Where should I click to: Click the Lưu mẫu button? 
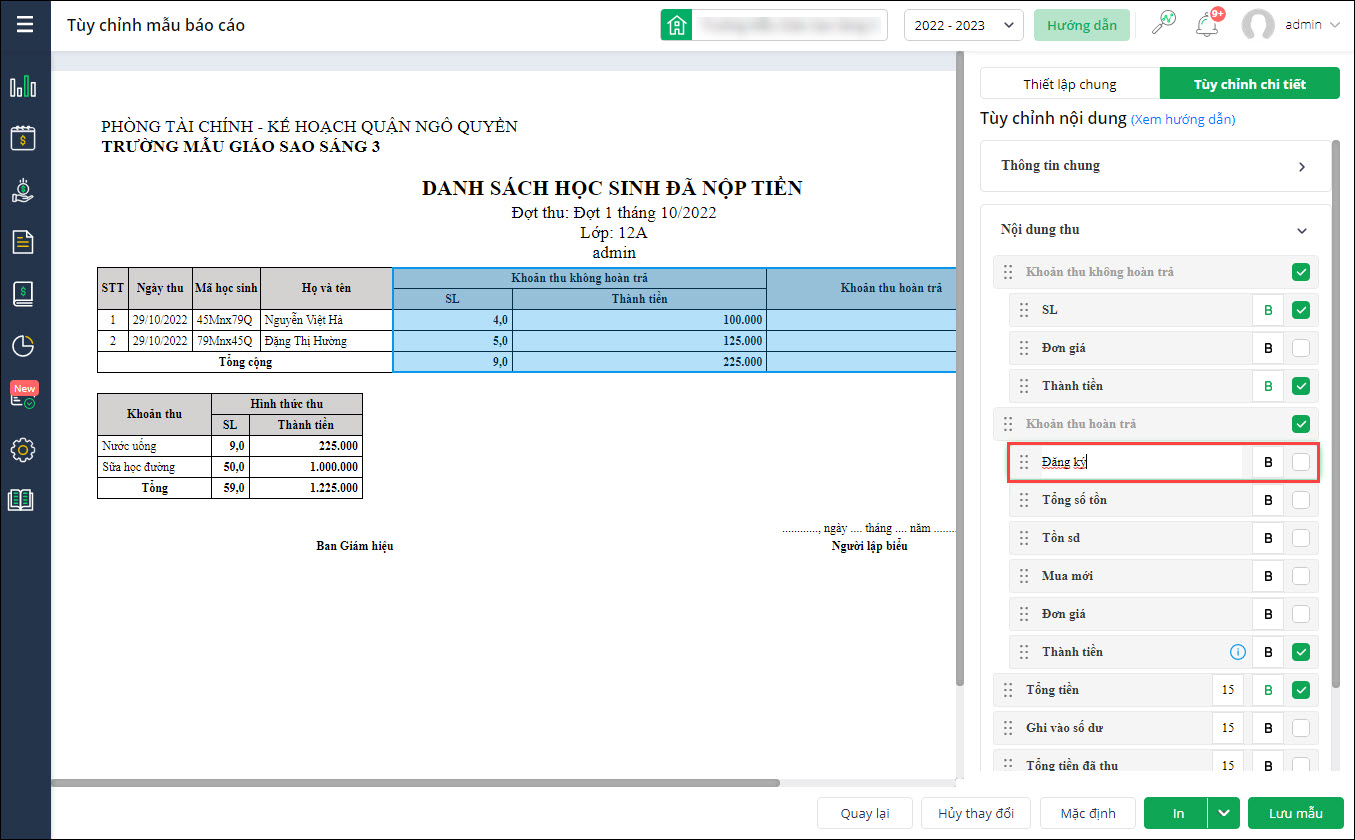(x=1295, y=814)
